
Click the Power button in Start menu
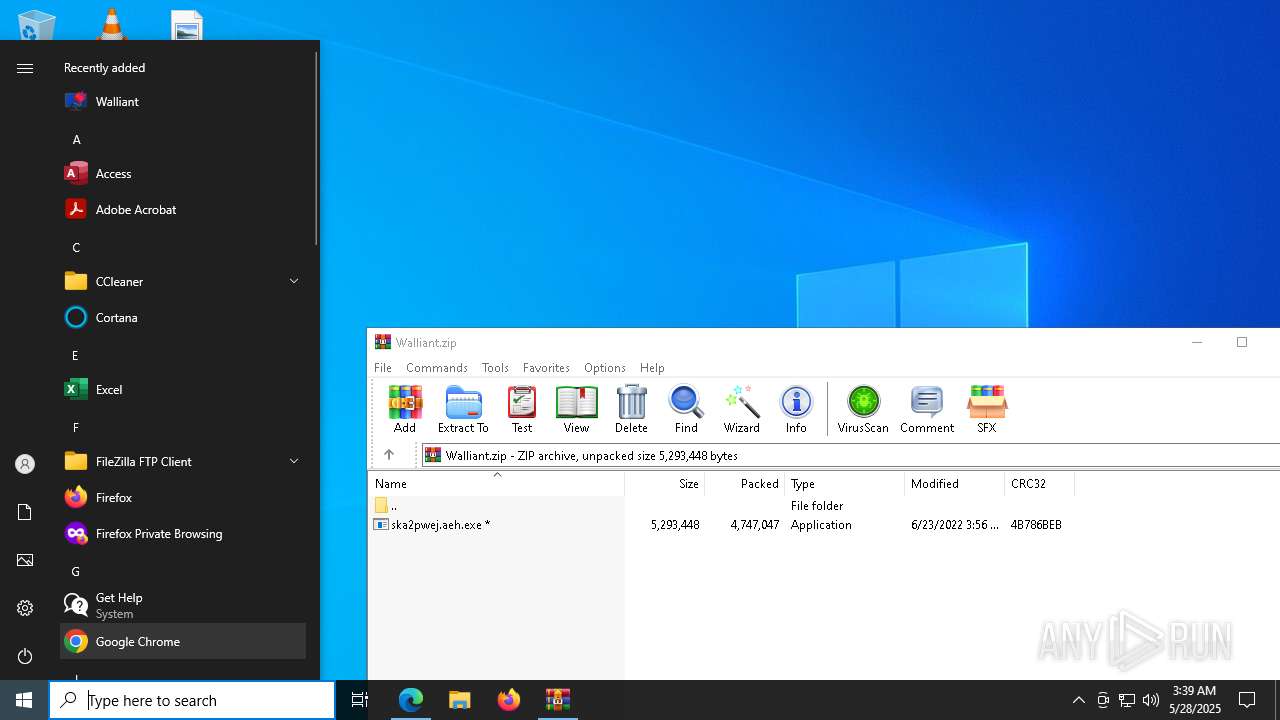[x=25, y=656]
